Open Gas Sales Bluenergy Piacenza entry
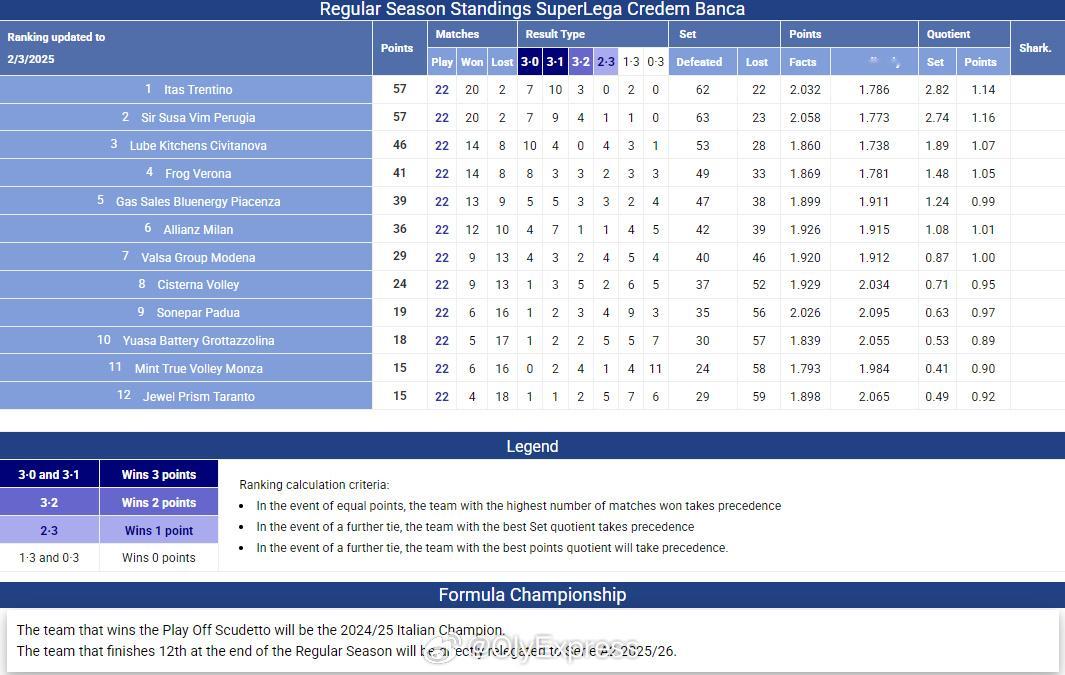This screenshot has width=1065, height=675. [x=198, y=202]
